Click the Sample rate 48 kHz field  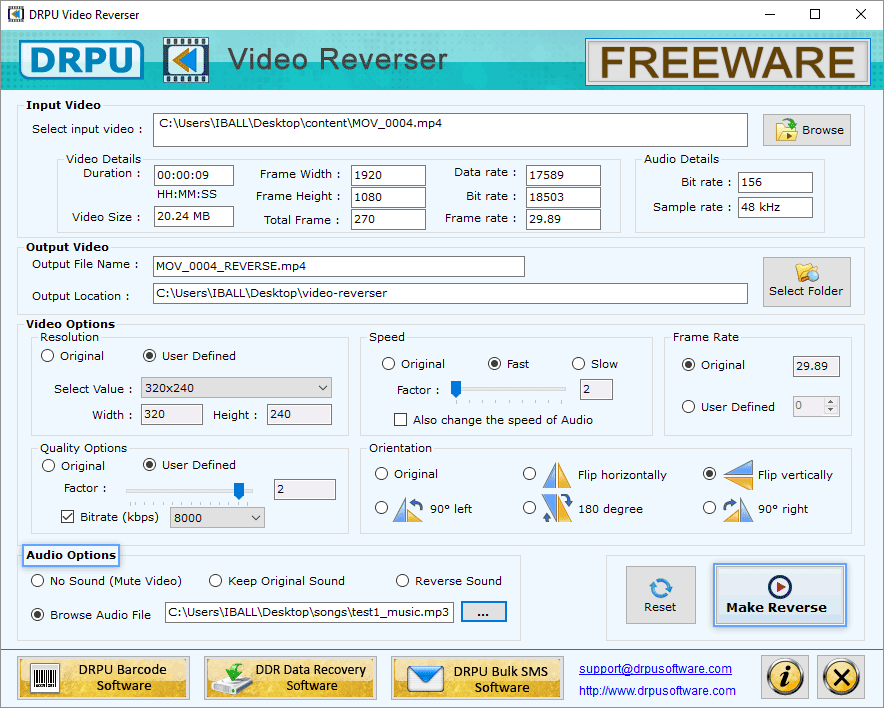pos(775,207)
